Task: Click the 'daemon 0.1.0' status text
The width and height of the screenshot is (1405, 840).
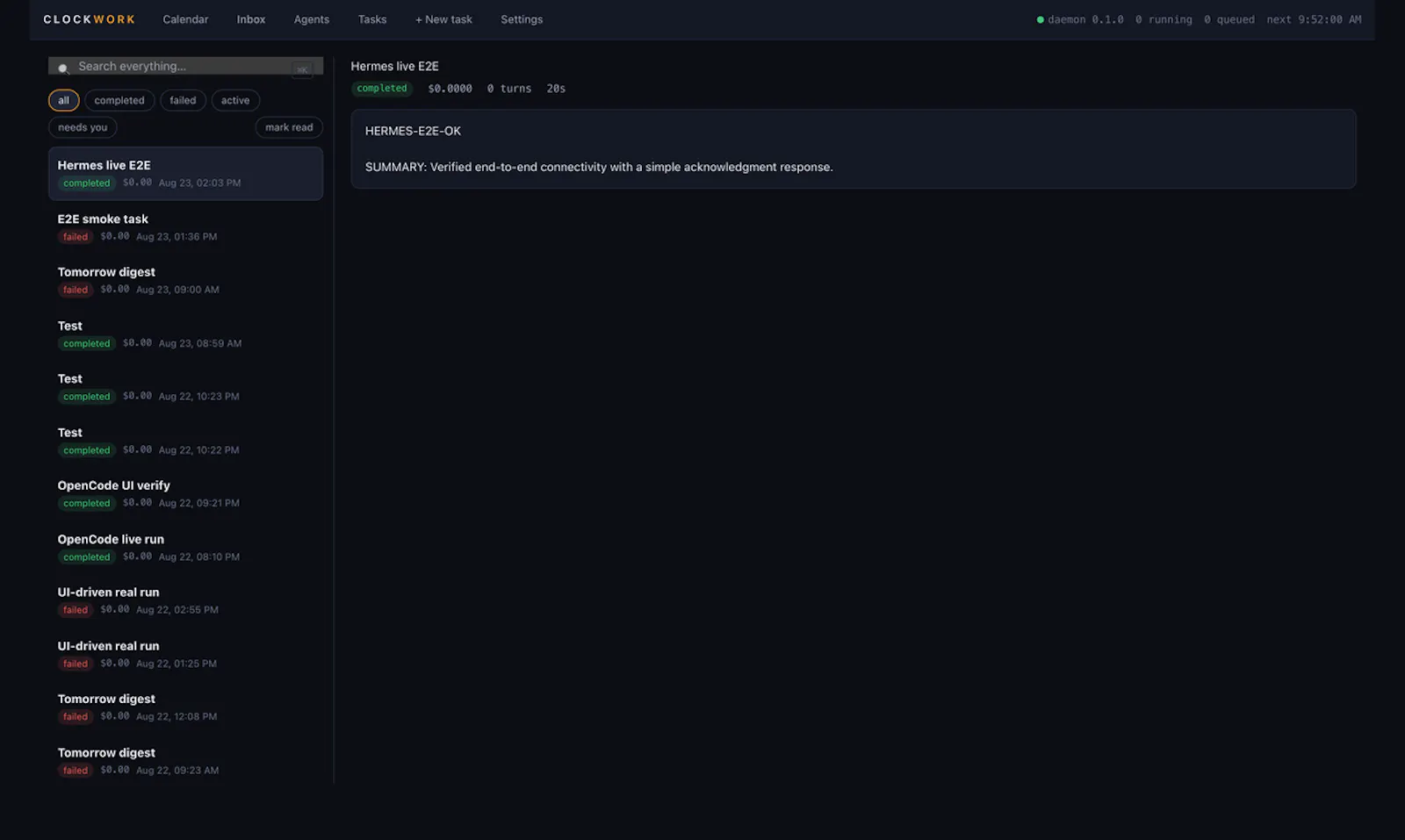Action: point(1085,19)
